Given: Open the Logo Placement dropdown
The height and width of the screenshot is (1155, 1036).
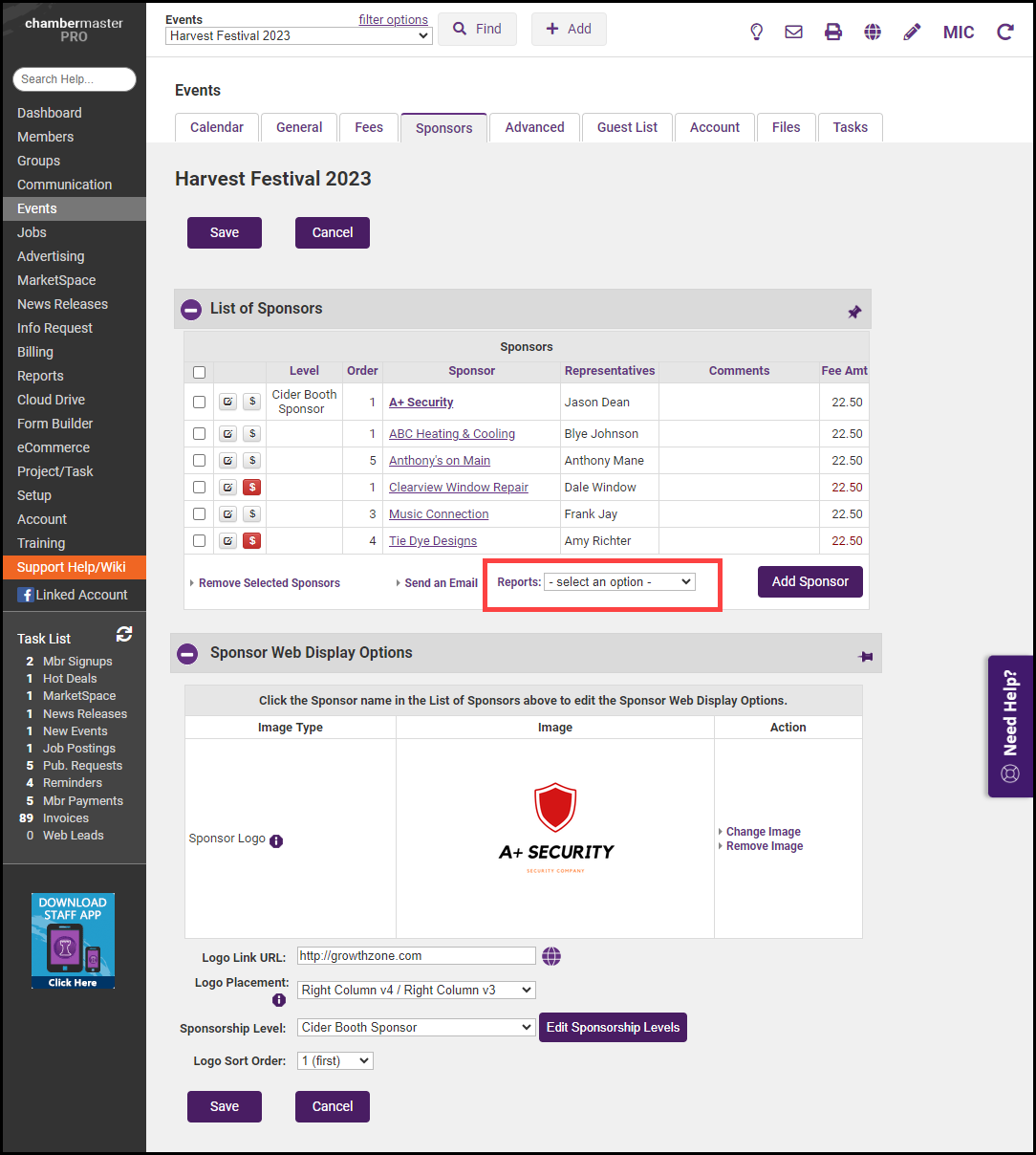Looking at the screenshot, I should pyautogui.click(x=416, y=991).
